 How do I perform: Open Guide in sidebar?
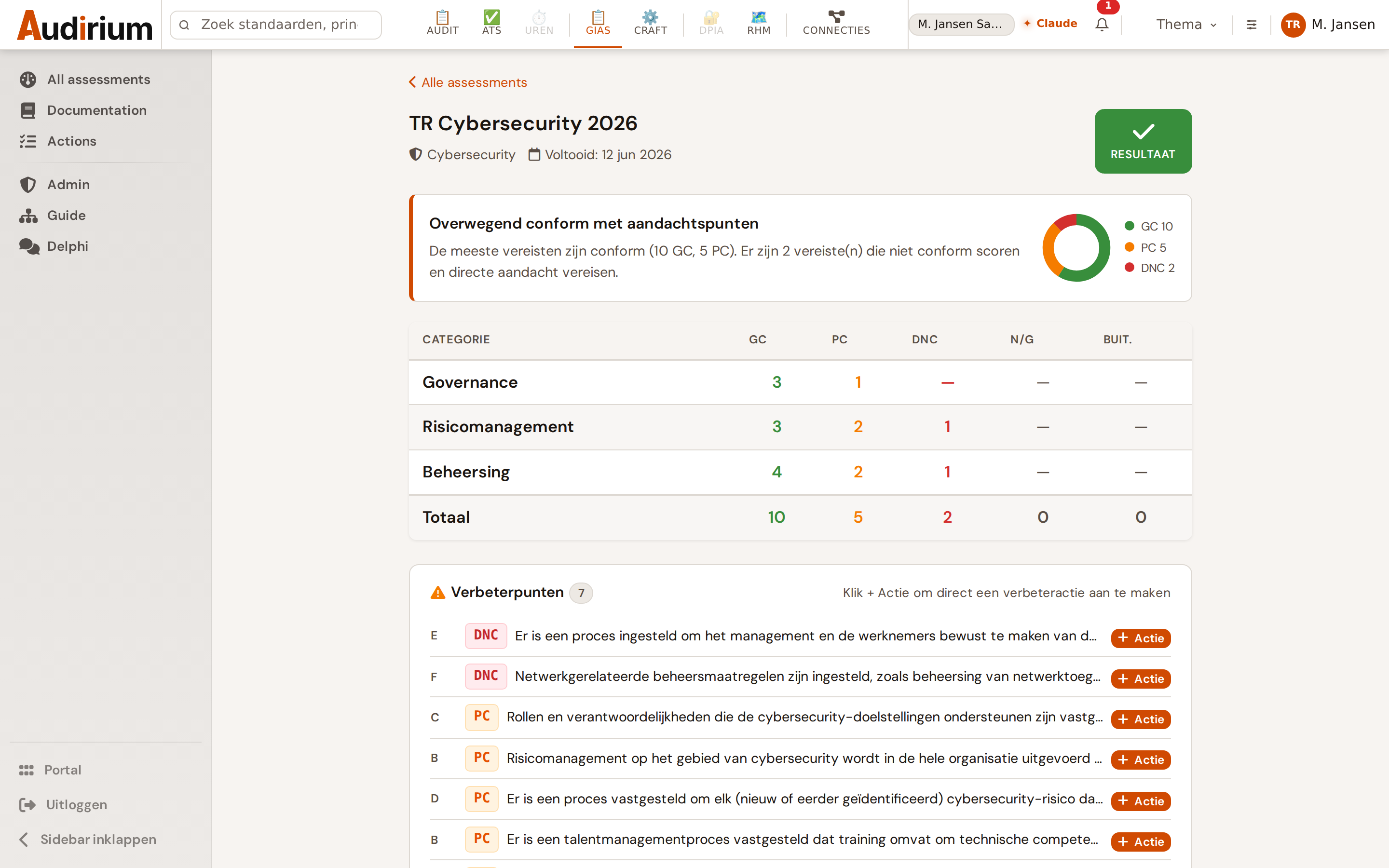coord(53,215)
